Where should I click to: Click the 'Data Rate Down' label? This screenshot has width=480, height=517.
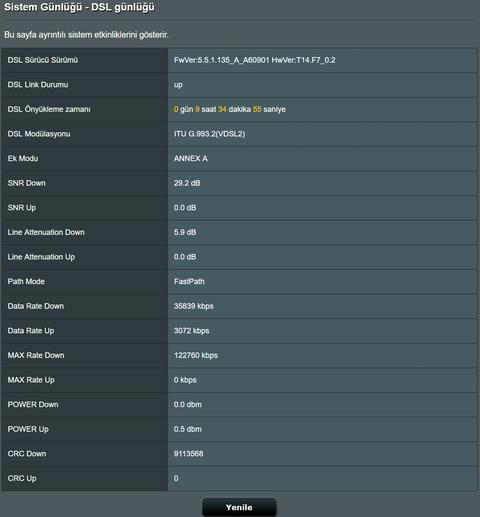36,306
